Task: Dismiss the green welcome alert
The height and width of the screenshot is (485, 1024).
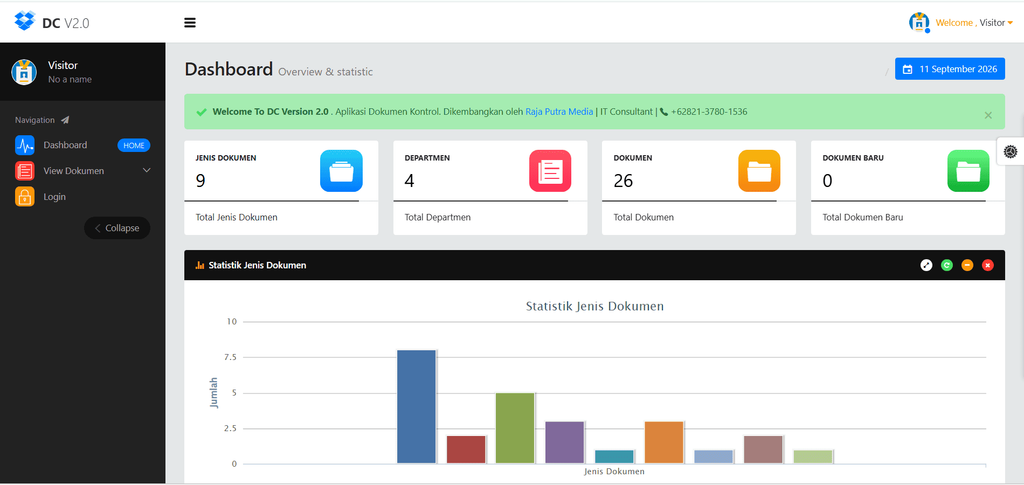Action: [x=988, y=115]
